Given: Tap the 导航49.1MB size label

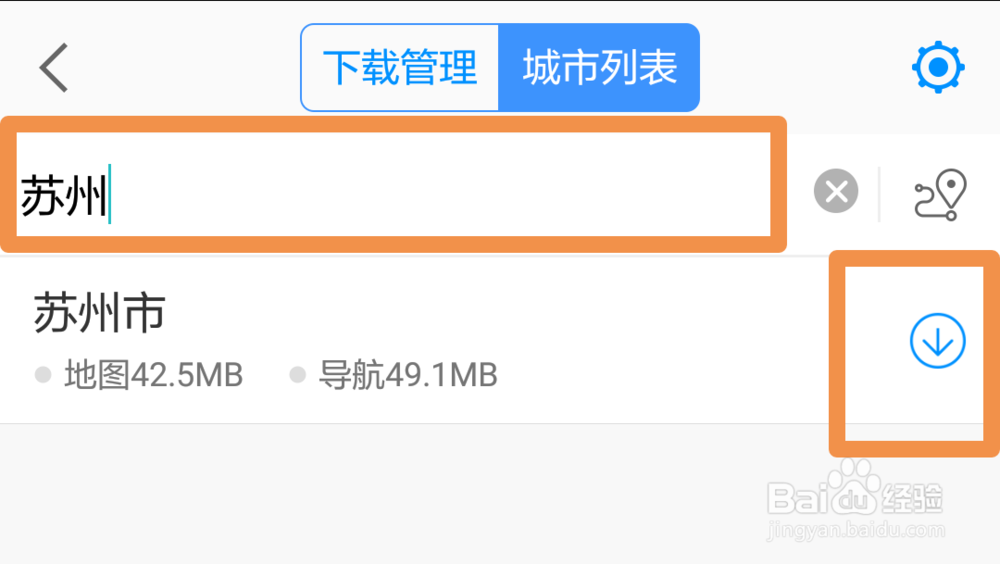Looking at the screenshot, I should [408, 375].
